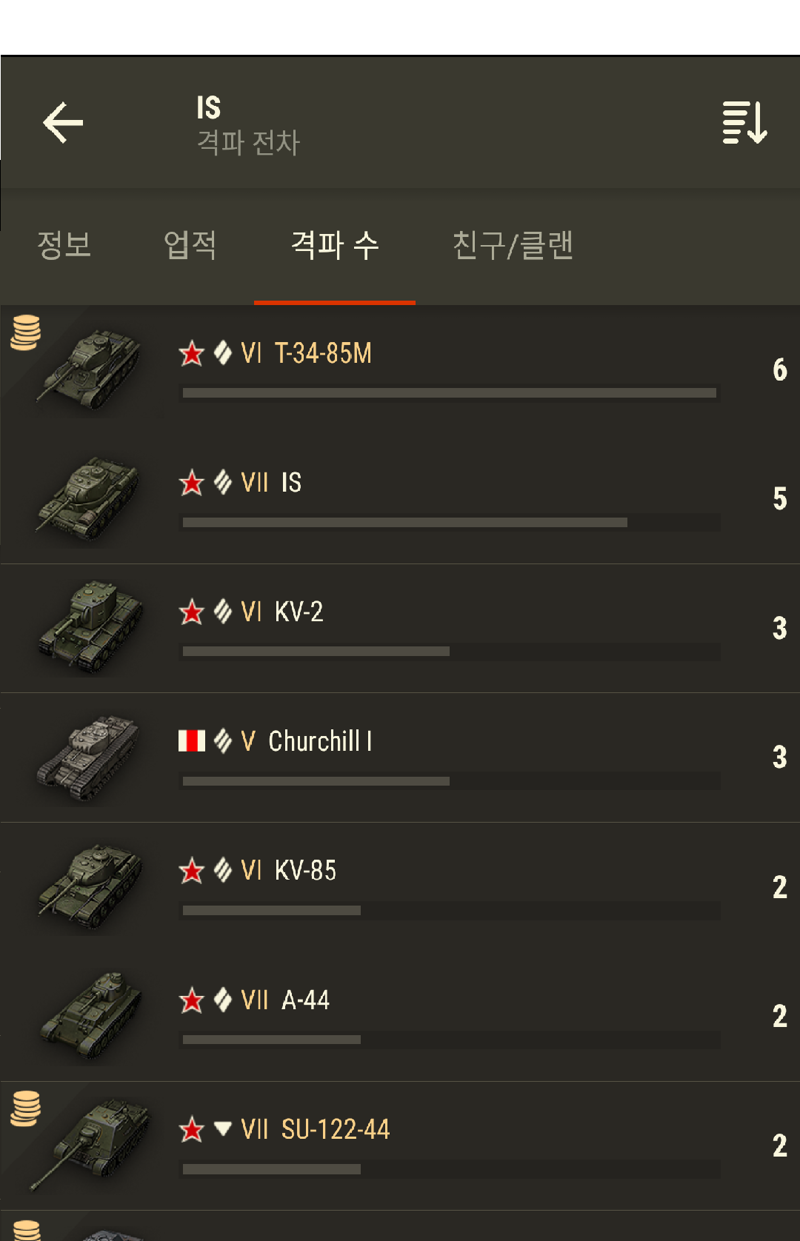The width and height of the screenshot is (800, 1241).
Task: Click the IS kill count progress bar
Action: coord(450,522)
